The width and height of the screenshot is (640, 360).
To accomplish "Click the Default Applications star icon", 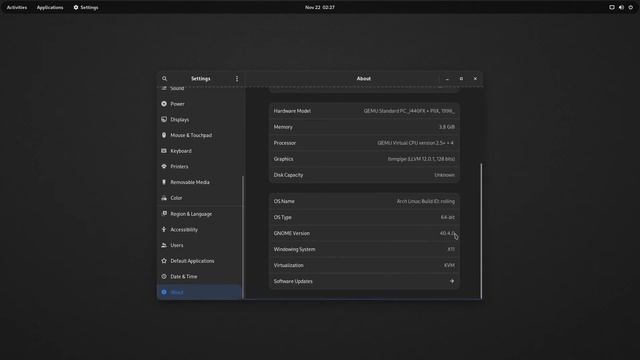I will (164, 261).
